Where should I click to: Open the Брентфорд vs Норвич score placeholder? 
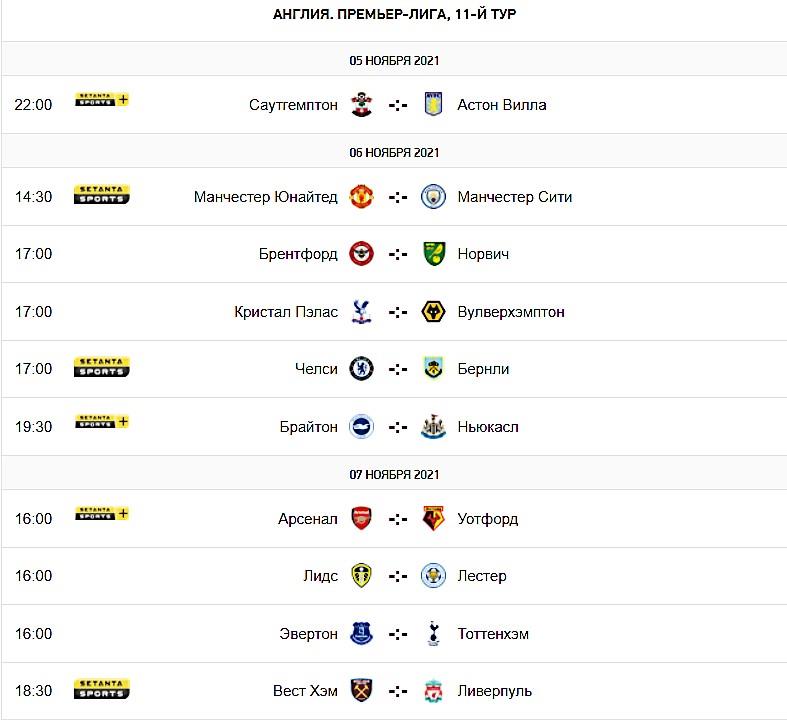(398, 254)
